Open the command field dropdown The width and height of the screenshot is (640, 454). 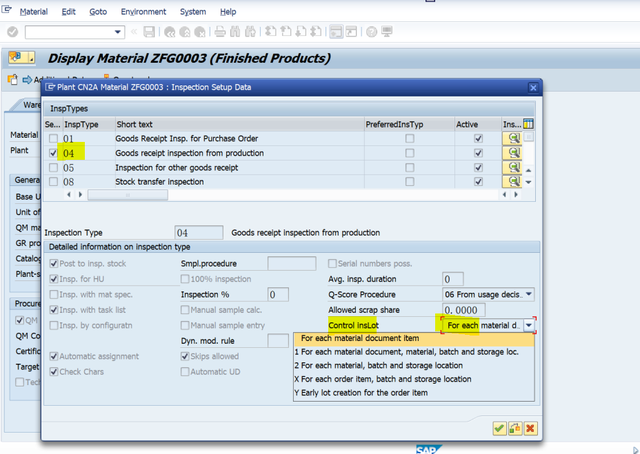[118, 32]
